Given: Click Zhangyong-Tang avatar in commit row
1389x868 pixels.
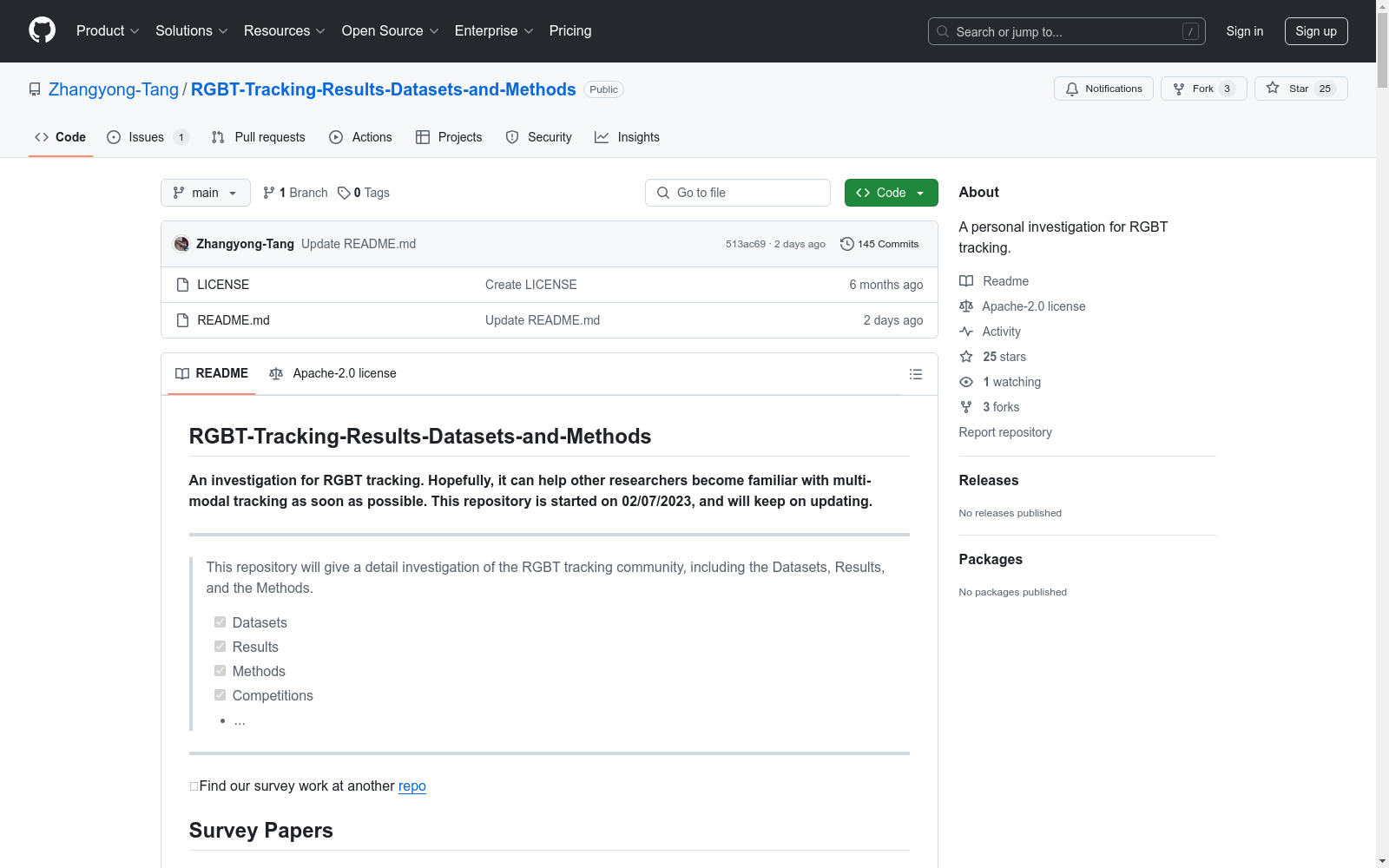Looking at the screenshot, I should coord(181,244).
